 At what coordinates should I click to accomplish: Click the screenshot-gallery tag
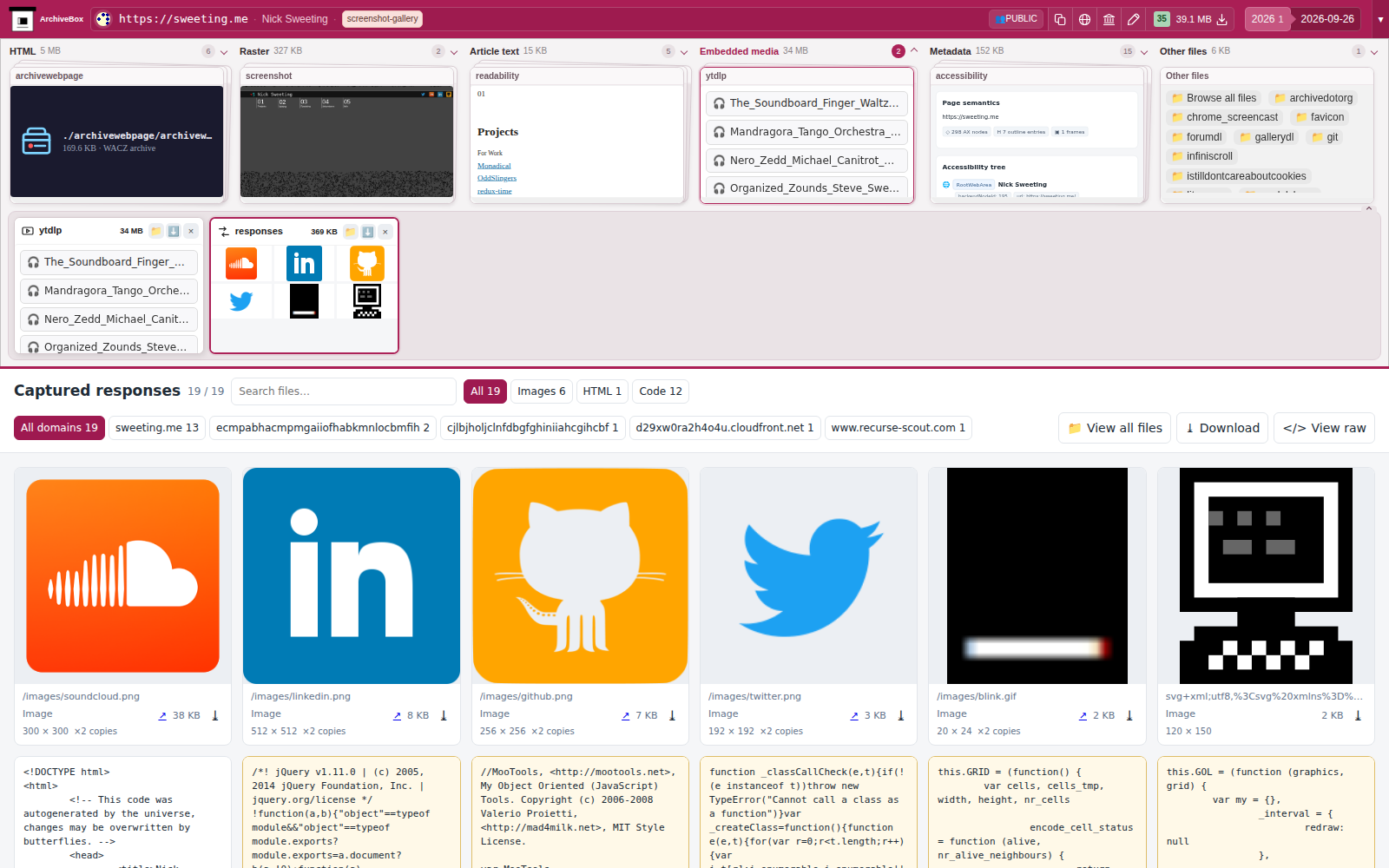(x=382, y=19)
